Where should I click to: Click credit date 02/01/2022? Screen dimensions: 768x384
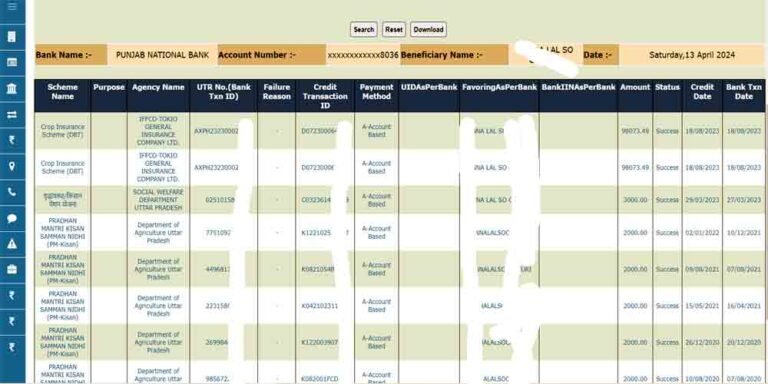point(702,233)
